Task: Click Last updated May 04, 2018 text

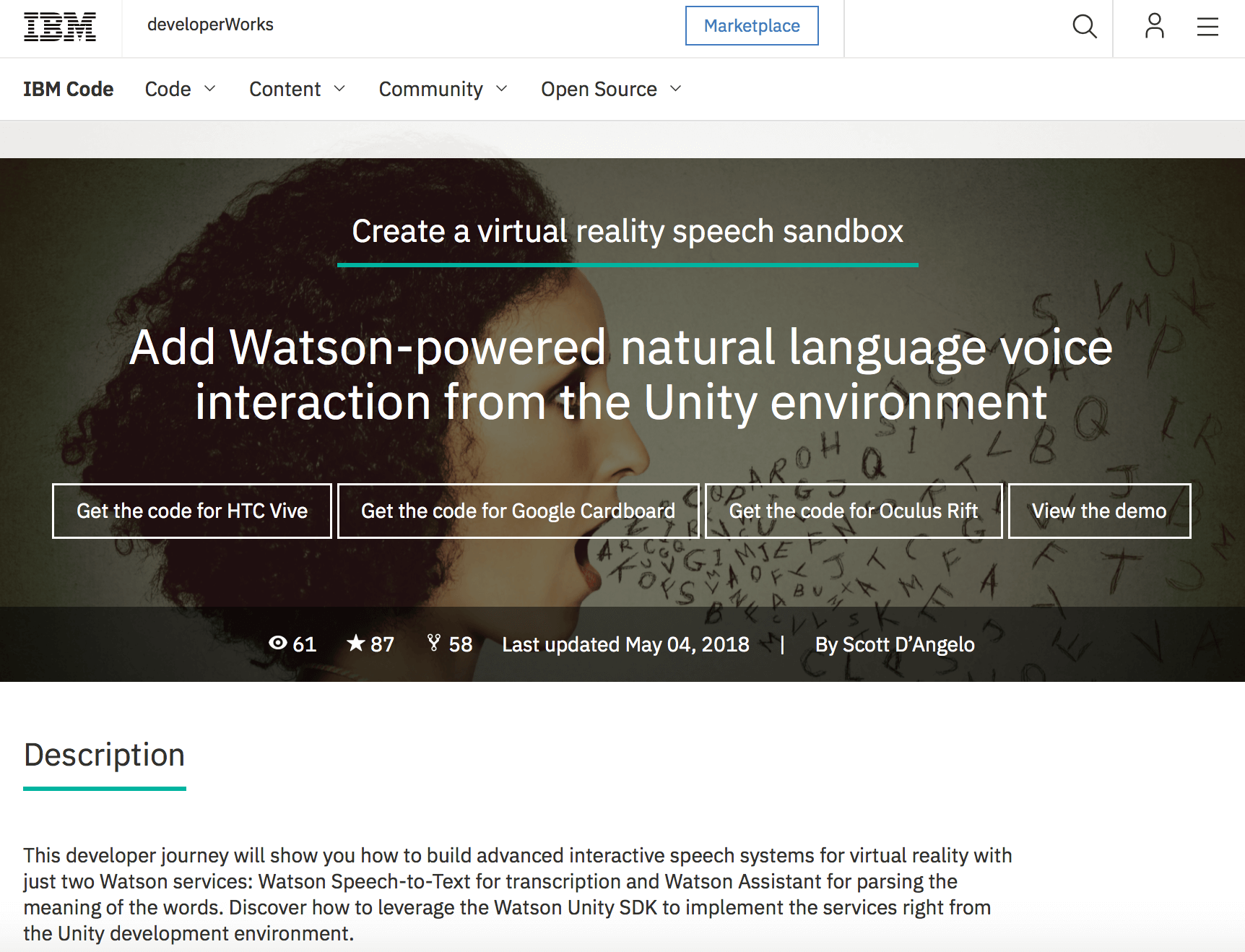Action: pos(626,644)
